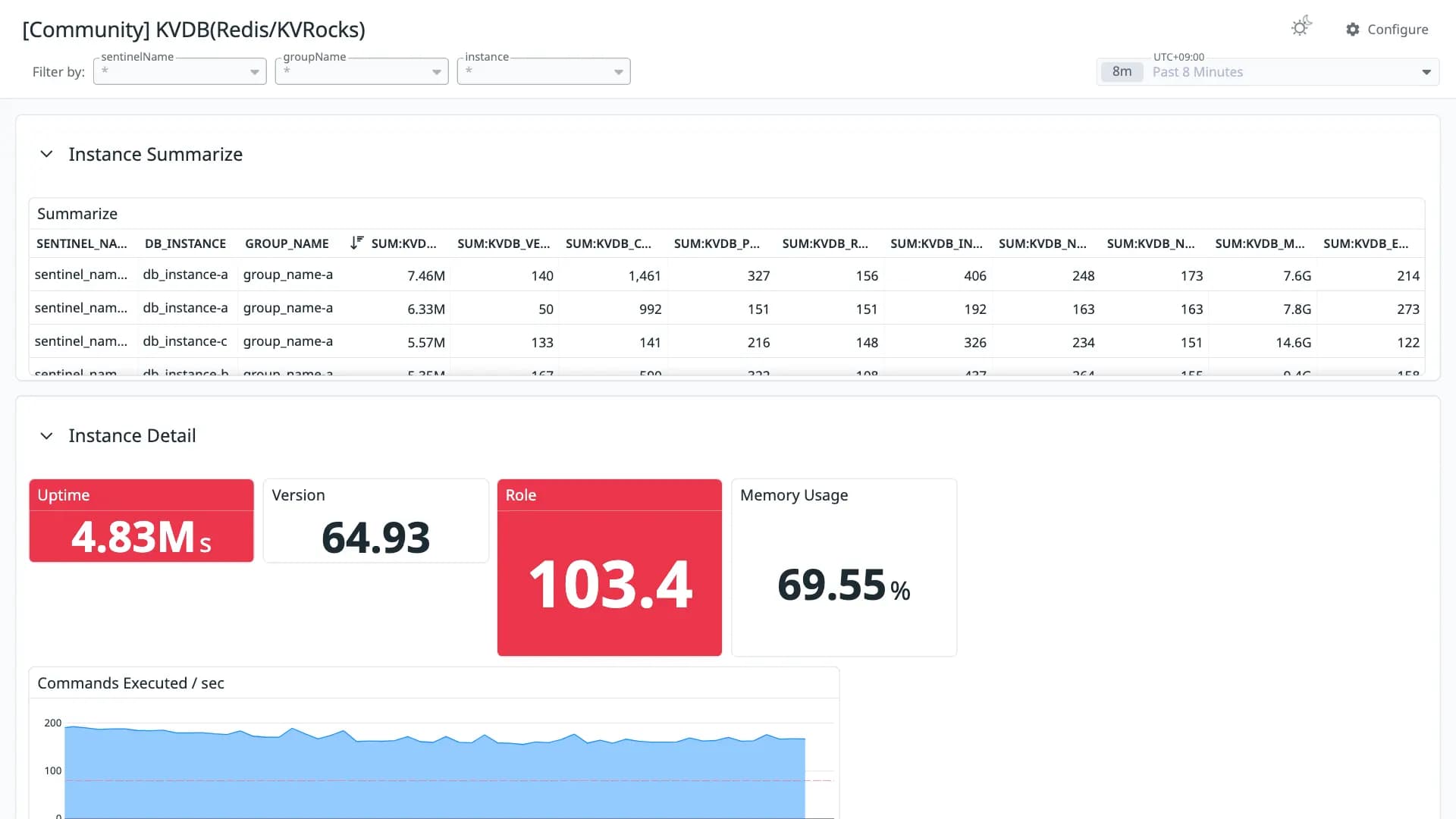
Task: Open the Version 64.93 widget
Action: [x=376, y=521]
